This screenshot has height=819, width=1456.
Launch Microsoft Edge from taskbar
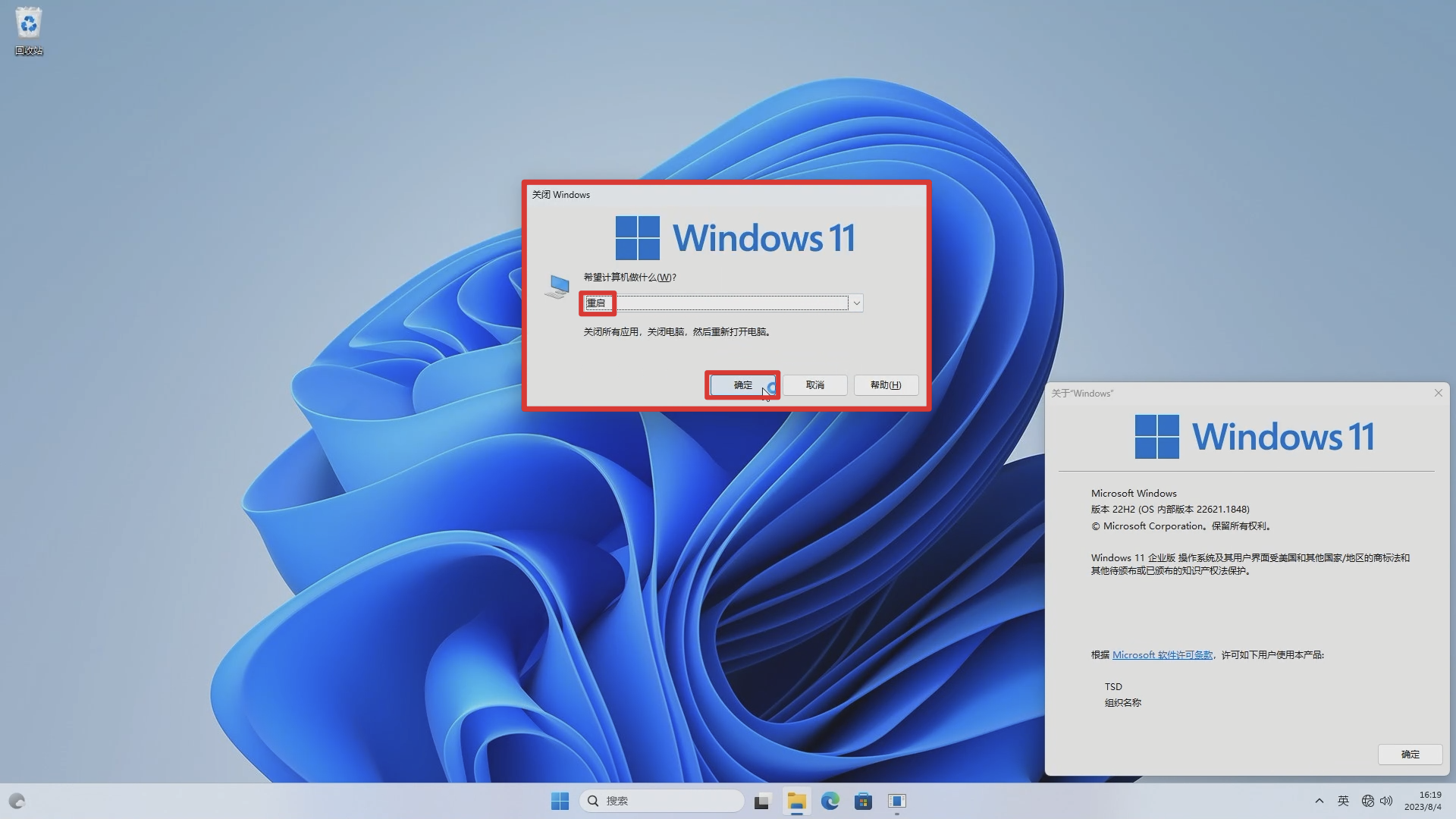tap(830, 801)
